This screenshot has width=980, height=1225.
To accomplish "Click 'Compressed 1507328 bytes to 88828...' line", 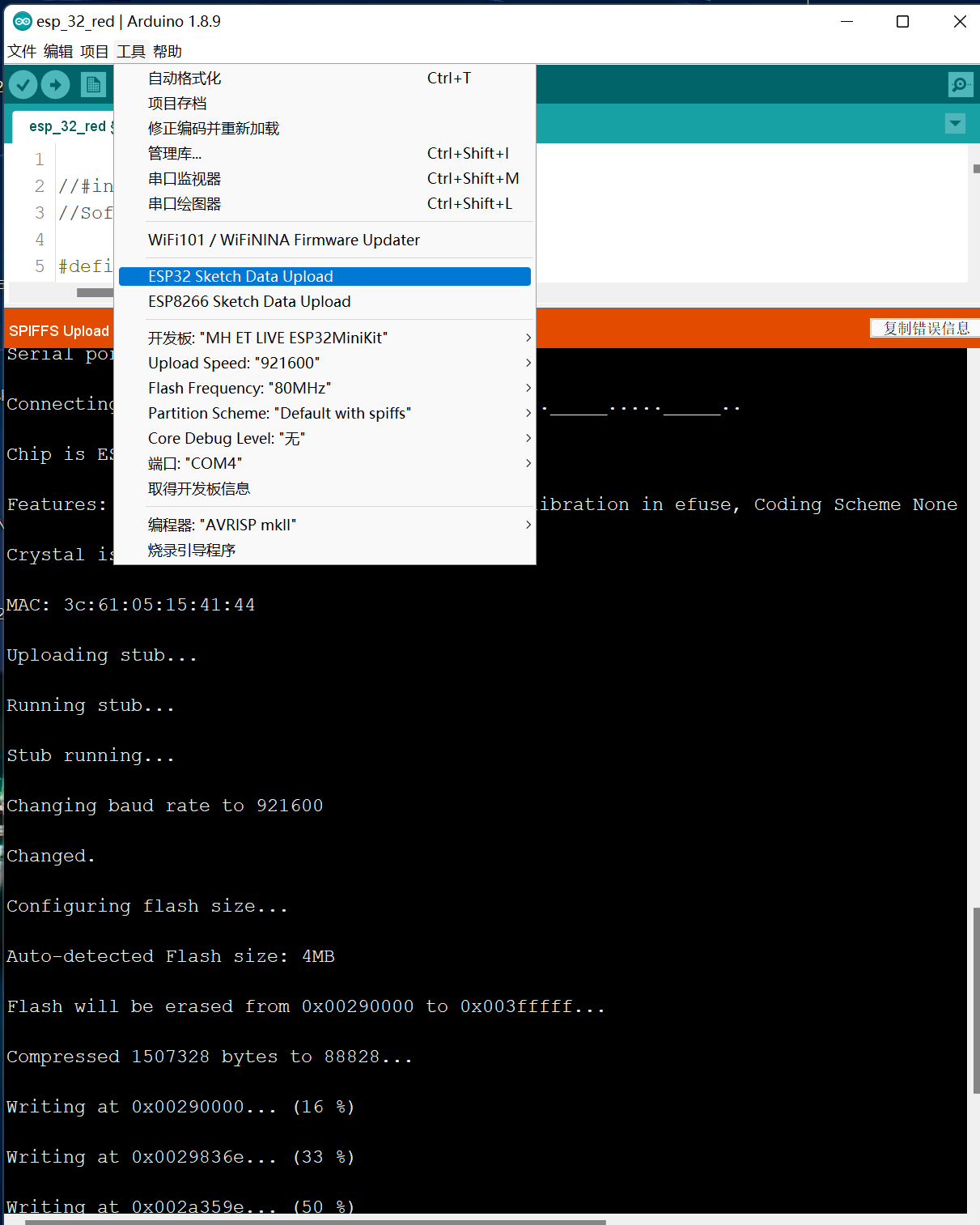I will [210, 1057].
